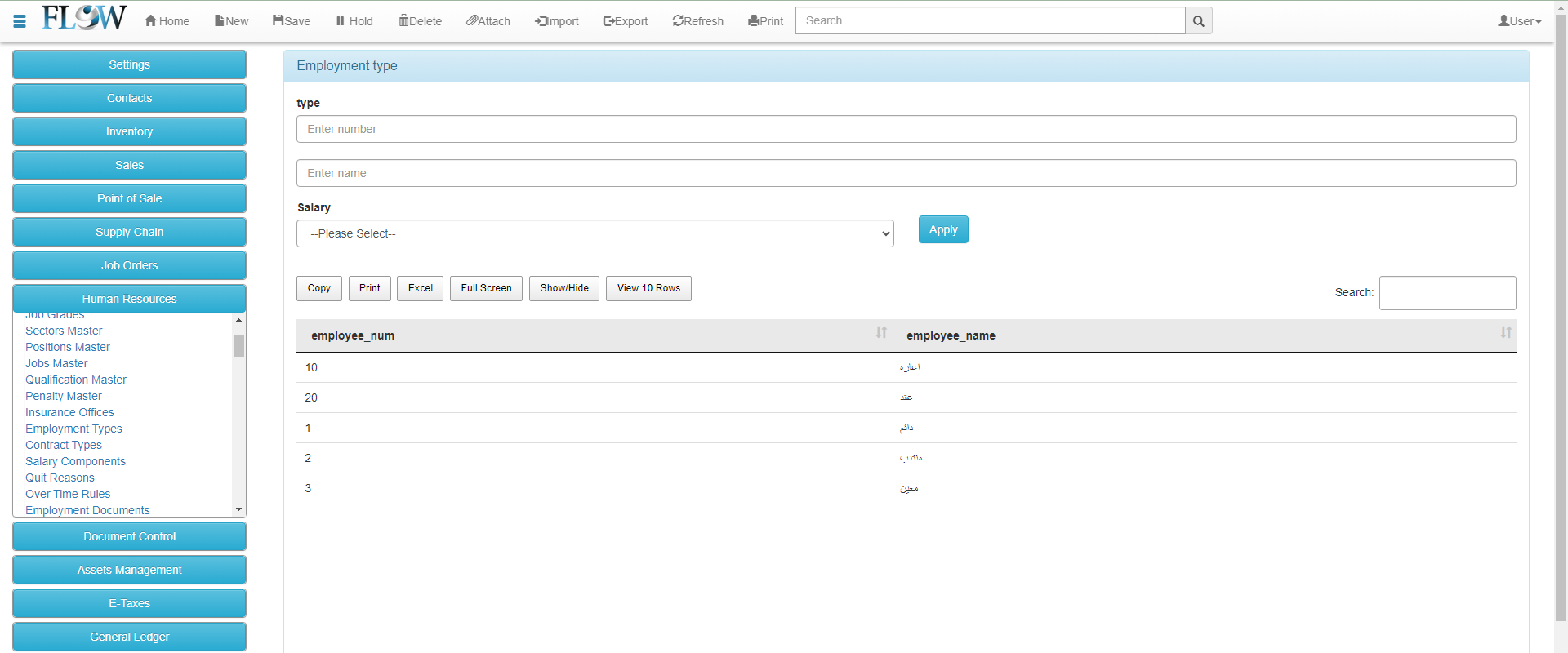
Task: Open the User account dropdown
Action: point(1519,21)
